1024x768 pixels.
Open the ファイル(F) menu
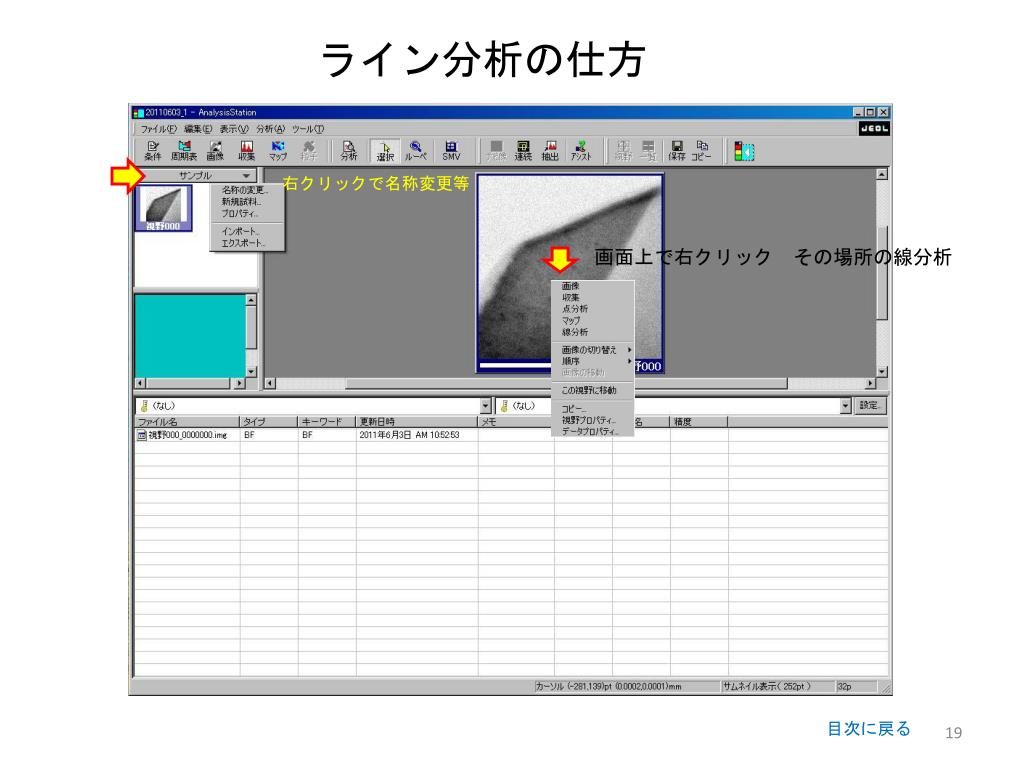(159, 129)
